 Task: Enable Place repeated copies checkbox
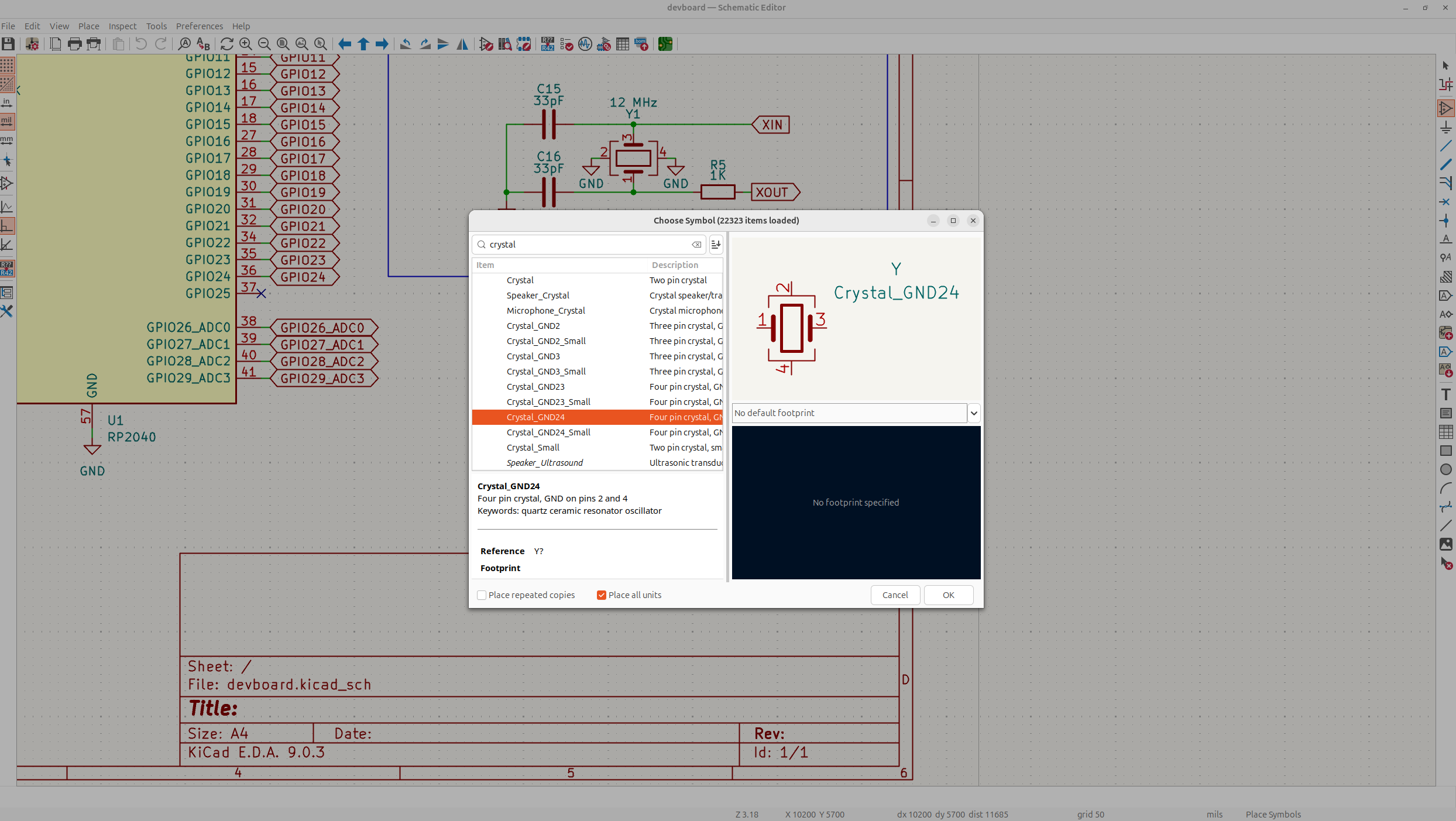pos(482,595)
